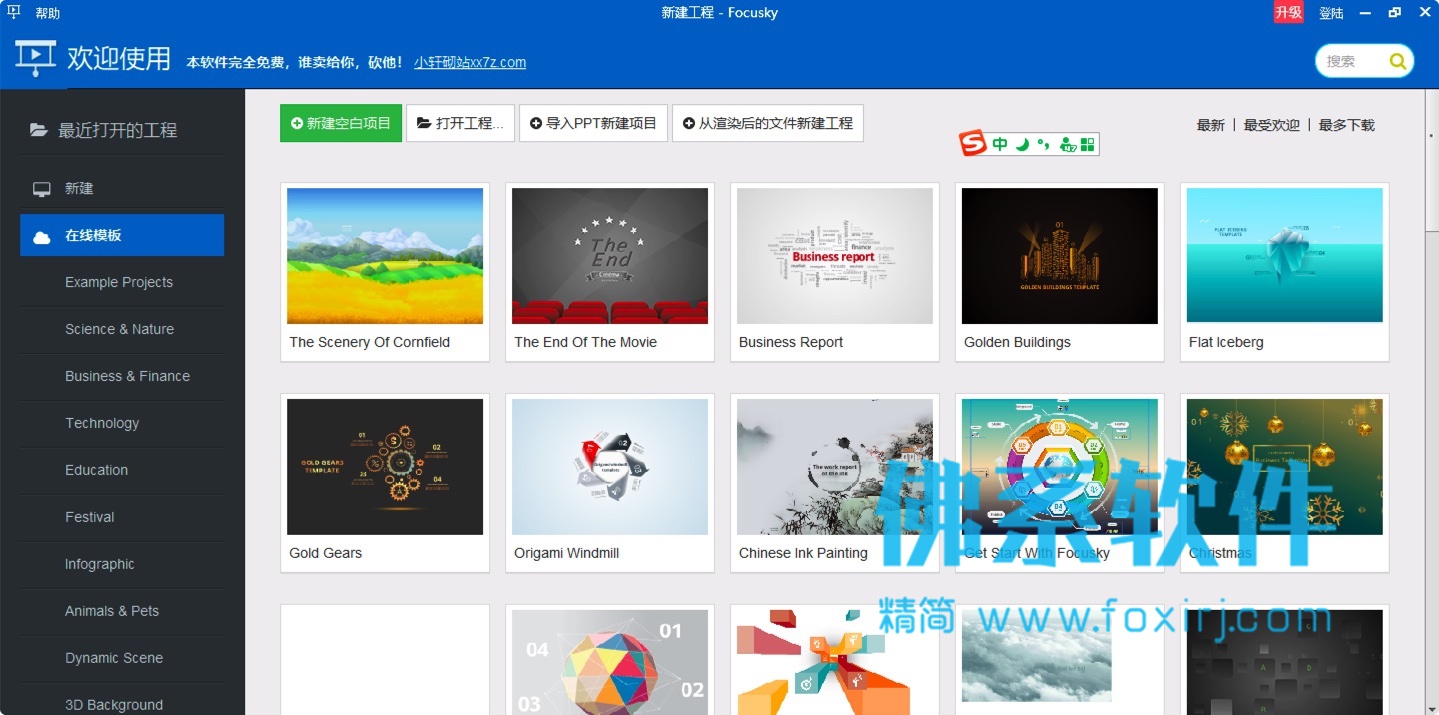Select the 新建 sidebar label
1439x715 pixels.
[79, 188]
